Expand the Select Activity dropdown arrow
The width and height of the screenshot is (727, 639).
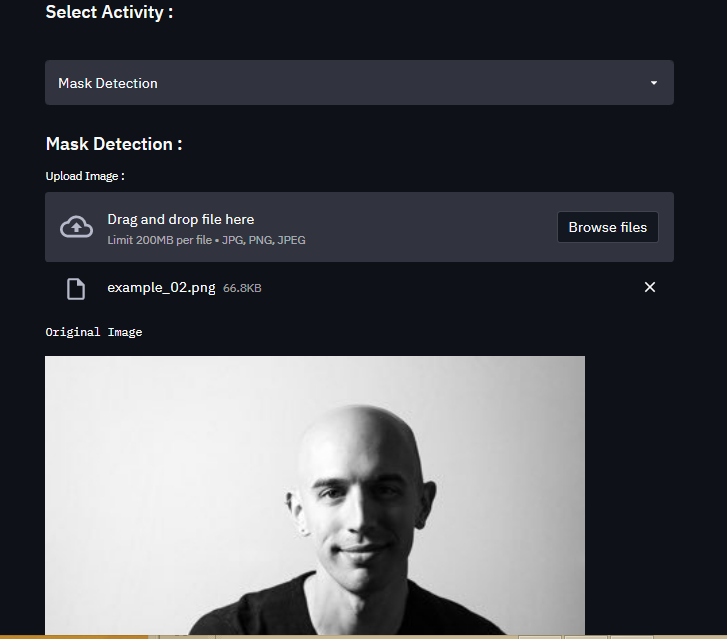[x=654, y=83]
